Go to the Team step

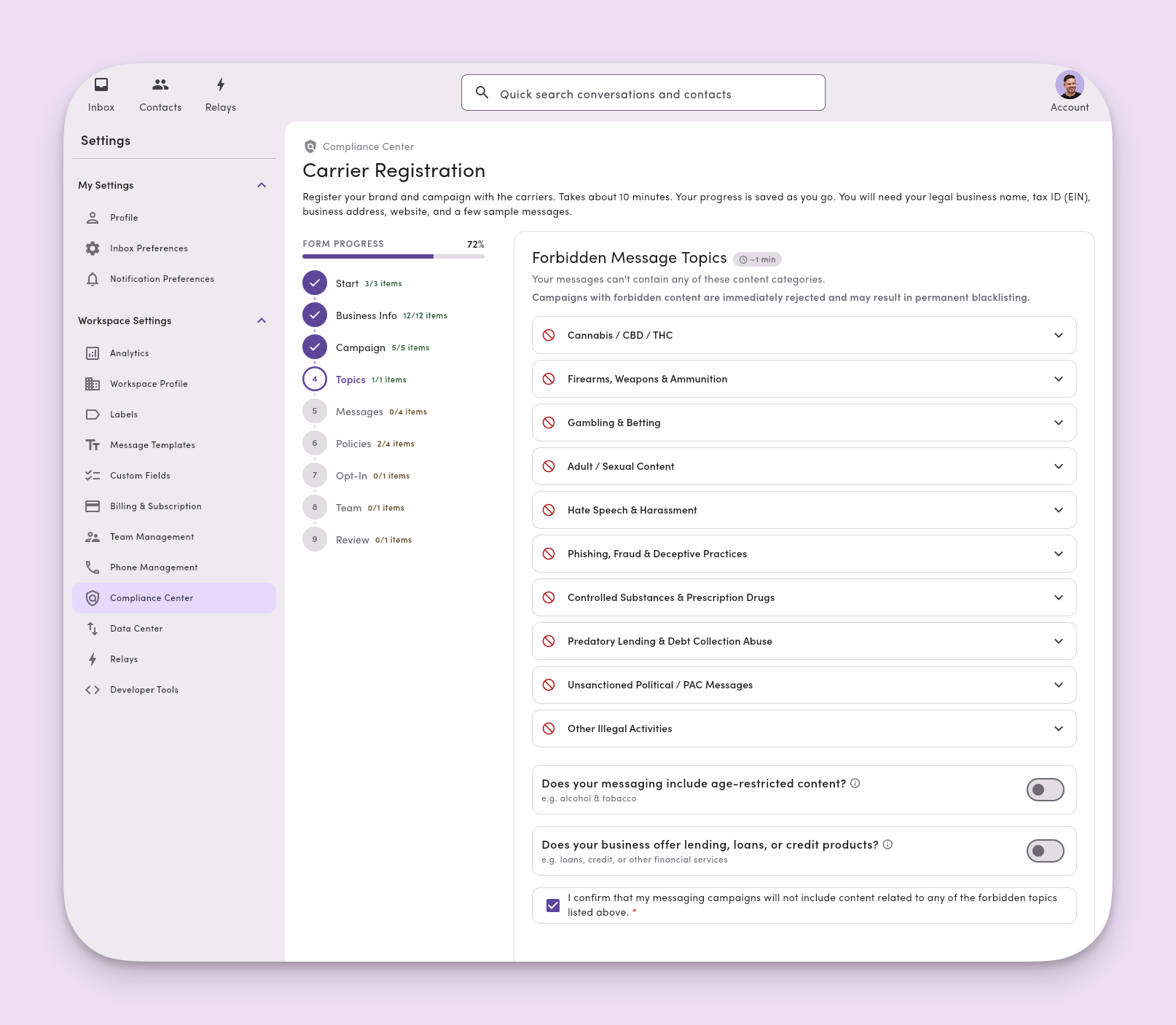click(x=353, y=508)
